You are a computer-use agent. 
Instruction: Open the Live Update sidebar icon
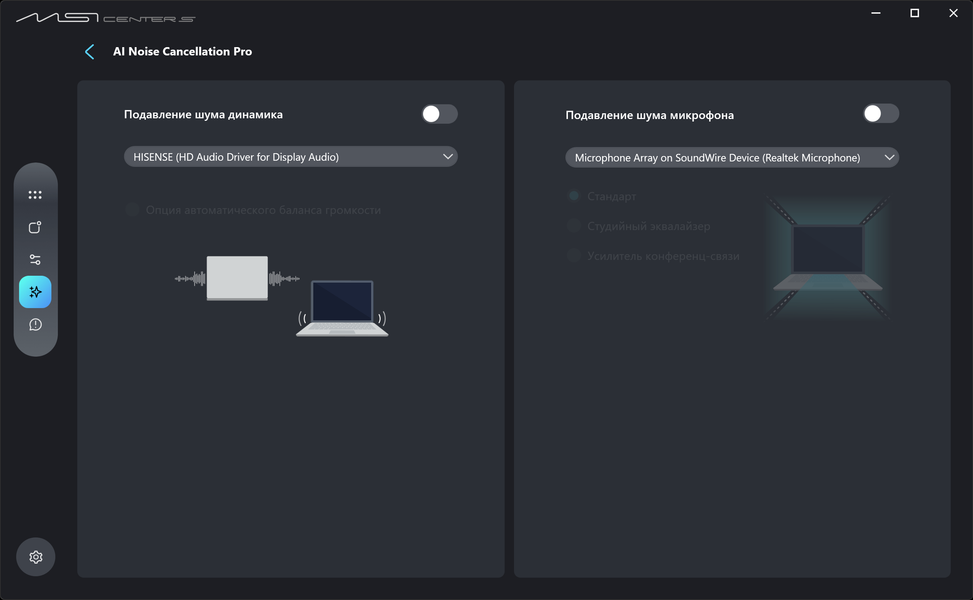[35, 227]
